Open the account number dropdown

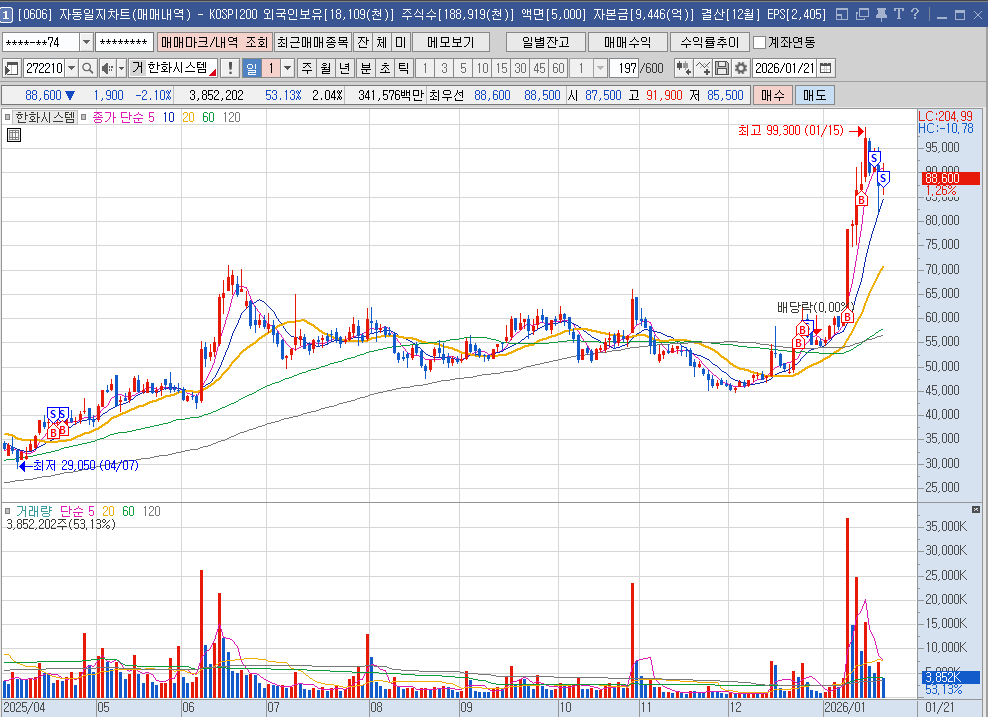point(85,42)
